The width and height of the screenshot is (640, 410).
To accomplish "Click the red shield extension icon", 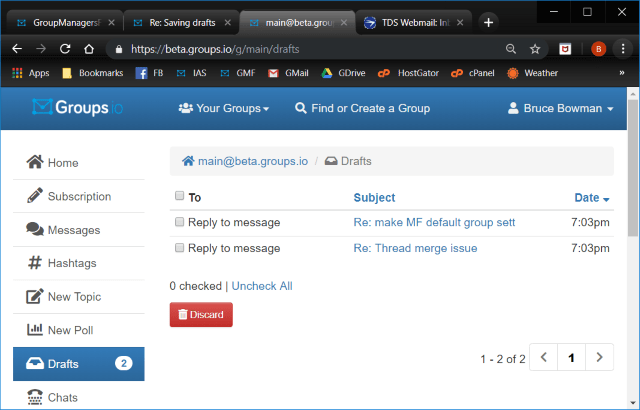I will [565, 49].
